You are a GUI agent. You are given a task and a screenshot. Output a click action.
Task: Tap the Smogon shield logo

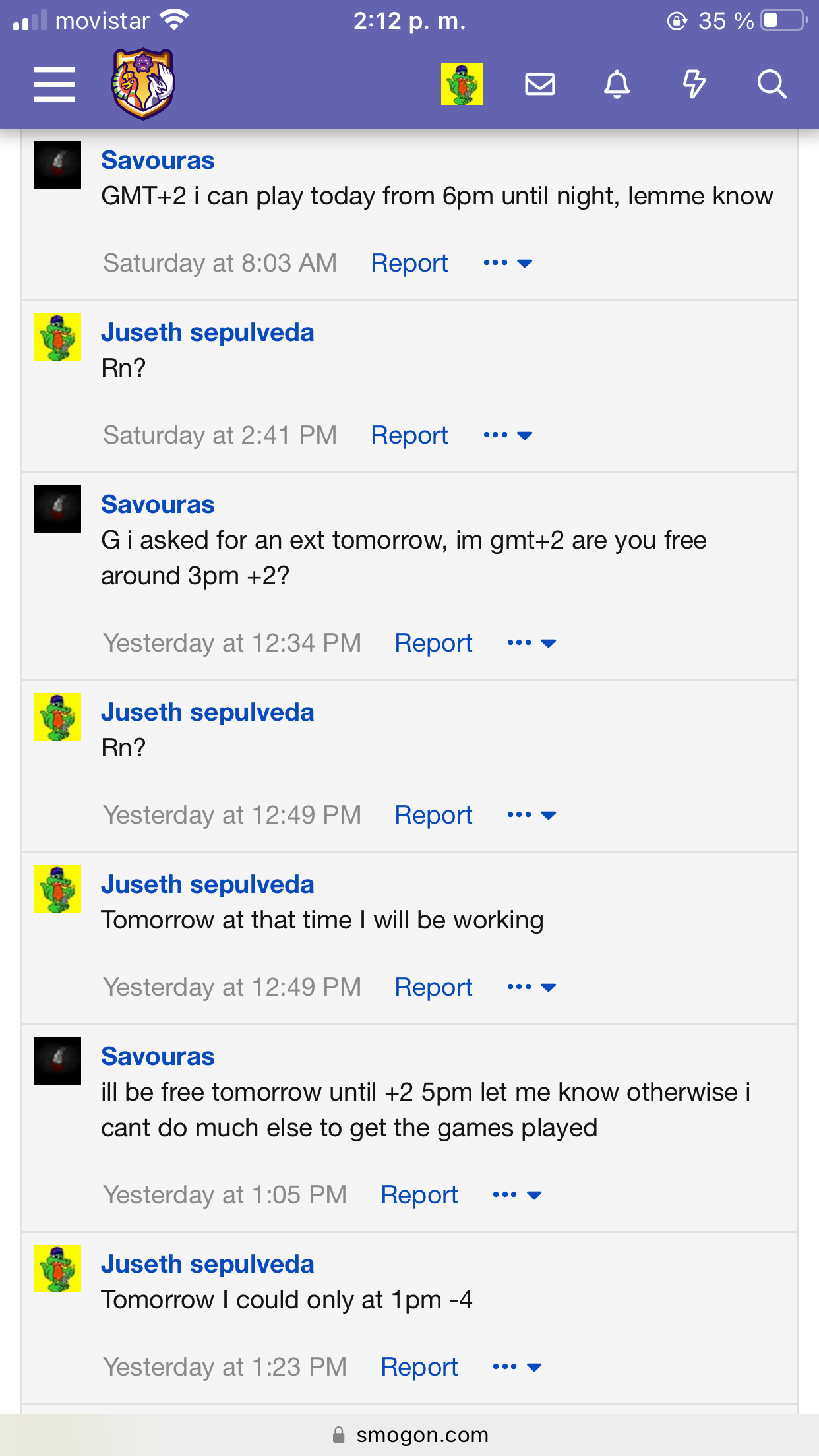click(x=143, y=84)
